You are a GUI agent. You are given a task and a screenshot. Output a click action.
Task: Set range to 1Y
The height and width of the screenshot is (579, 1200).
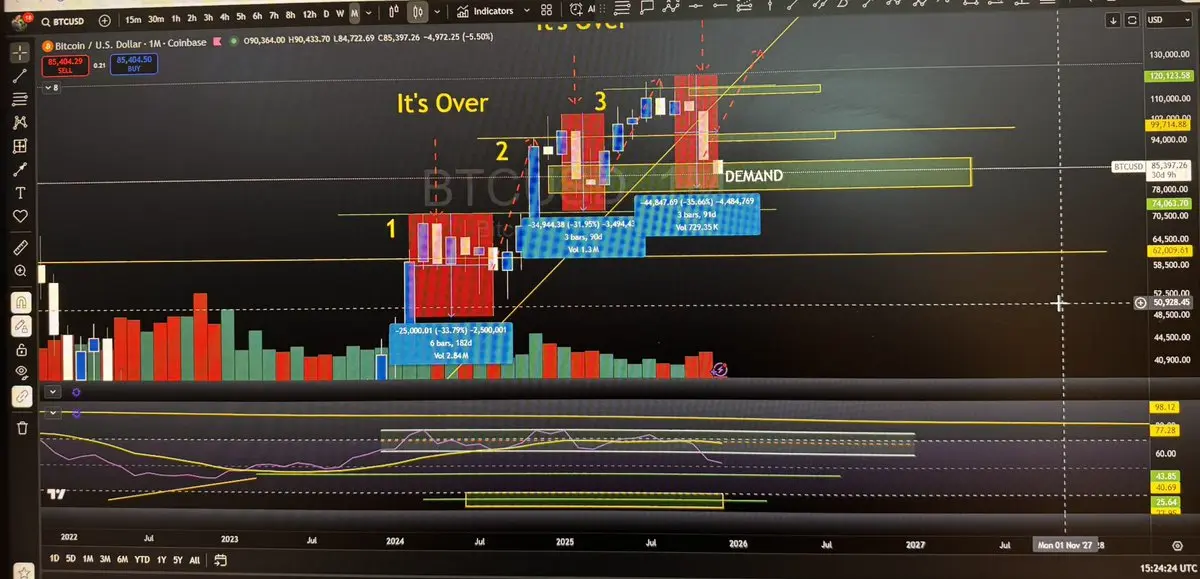(x=160, y=559)
